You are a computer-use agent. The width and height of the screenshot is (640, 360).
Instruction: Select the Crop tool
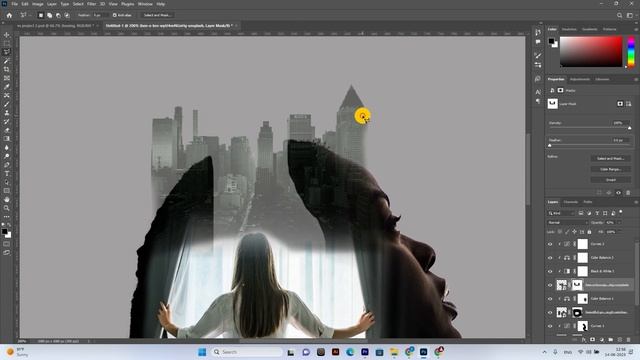pos(7,69)
